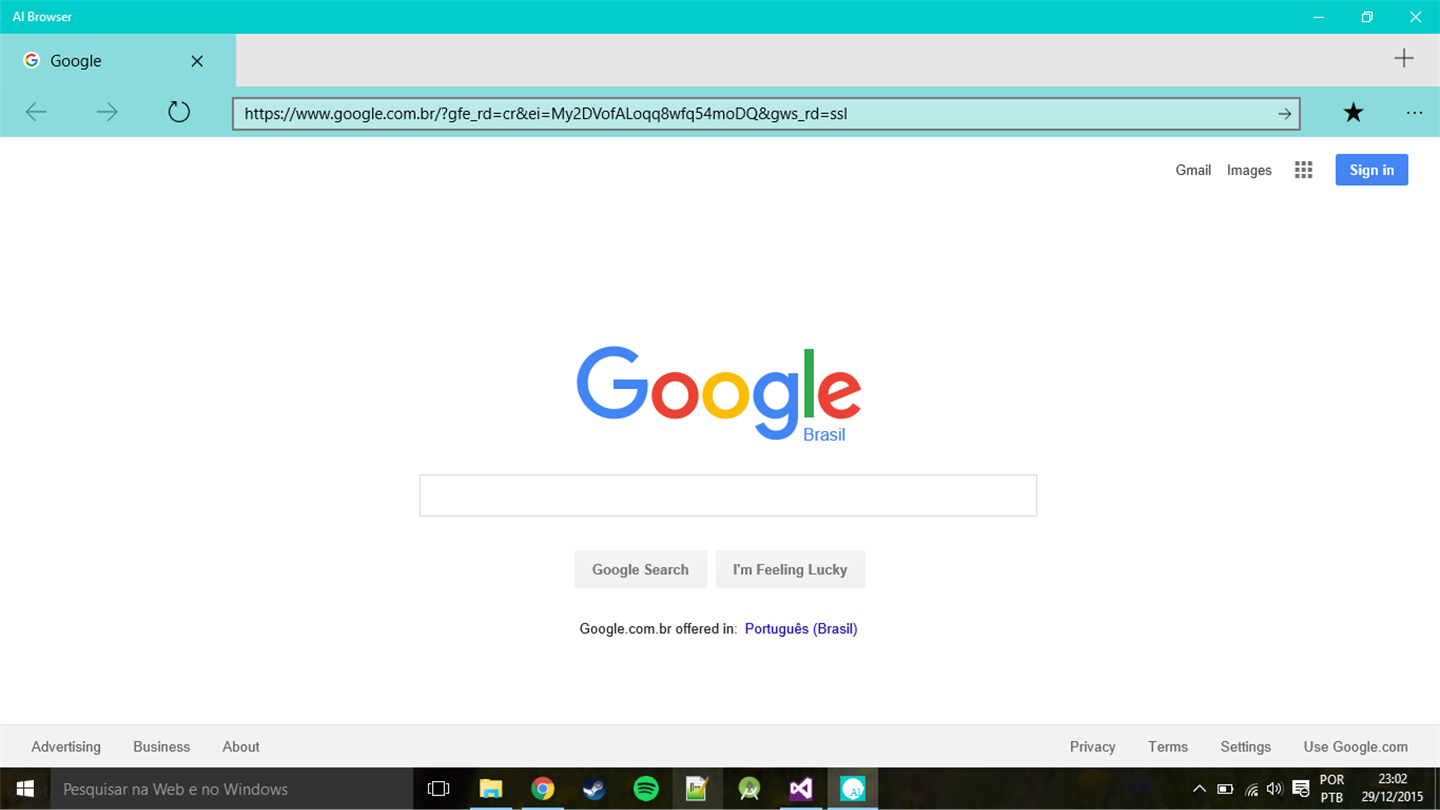Open Android Studio from the taskbar
Image resolution: width=1440 pixels, height=810 pixels.
(749, 789)
